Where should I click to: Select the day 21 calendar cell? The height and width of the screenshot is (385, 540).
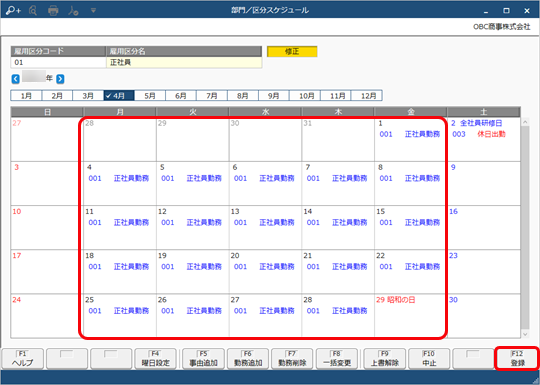click(338, 272)
